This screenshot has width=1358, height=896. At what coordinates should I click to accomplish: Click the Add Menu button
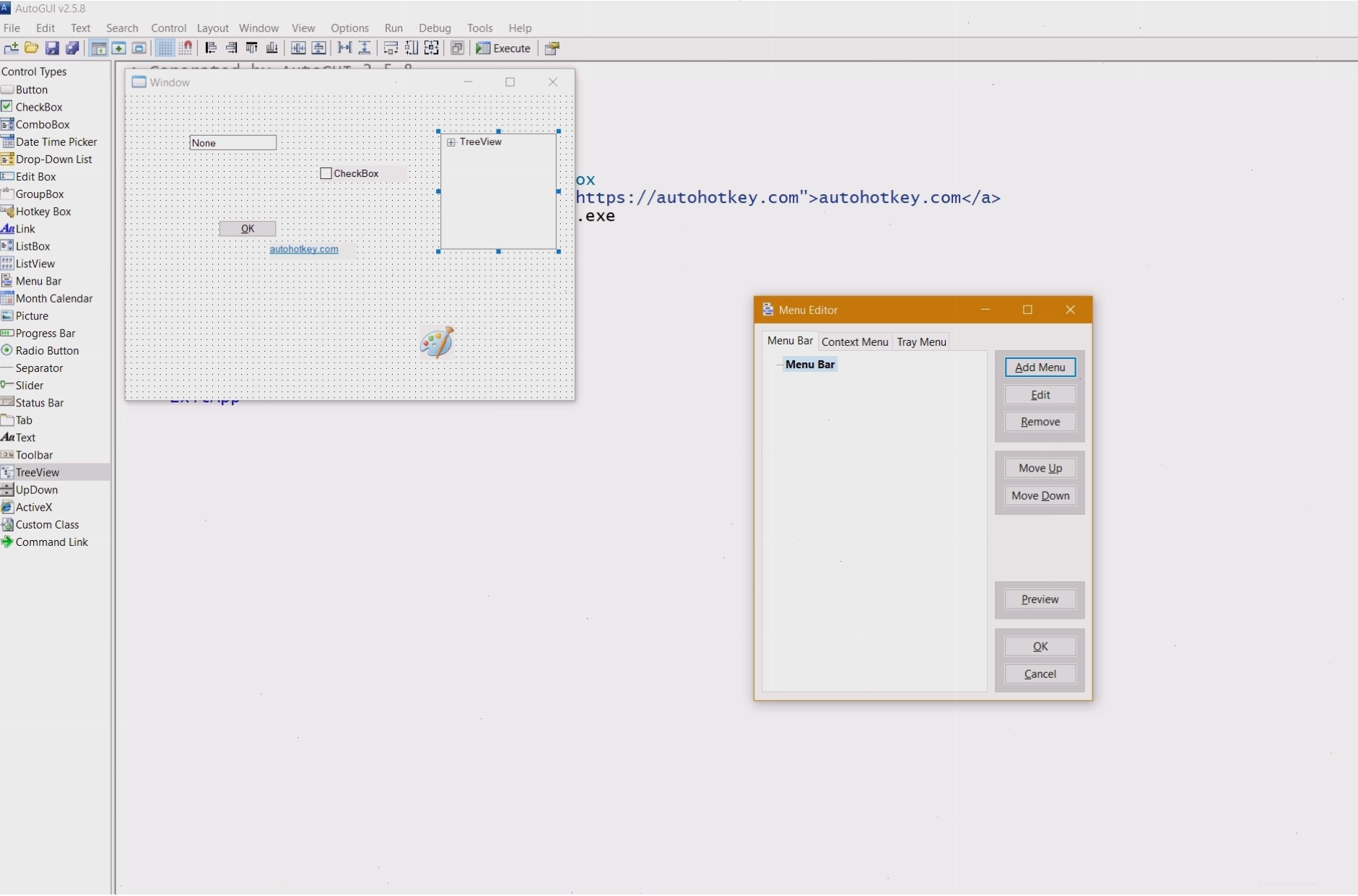[x=1040, y=367]
